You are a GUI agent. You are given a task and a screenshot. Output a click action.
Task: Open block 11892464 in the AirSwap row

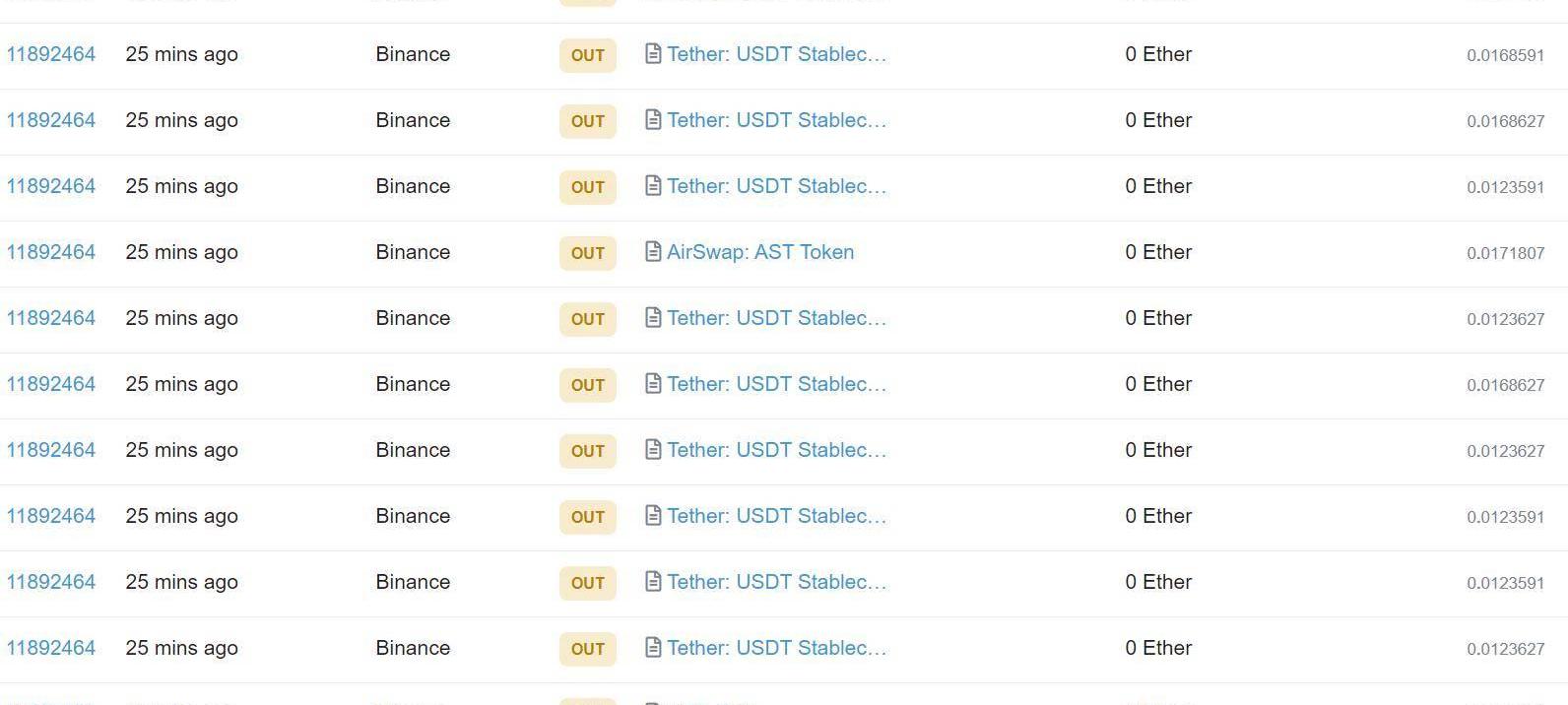click(51, 252)
